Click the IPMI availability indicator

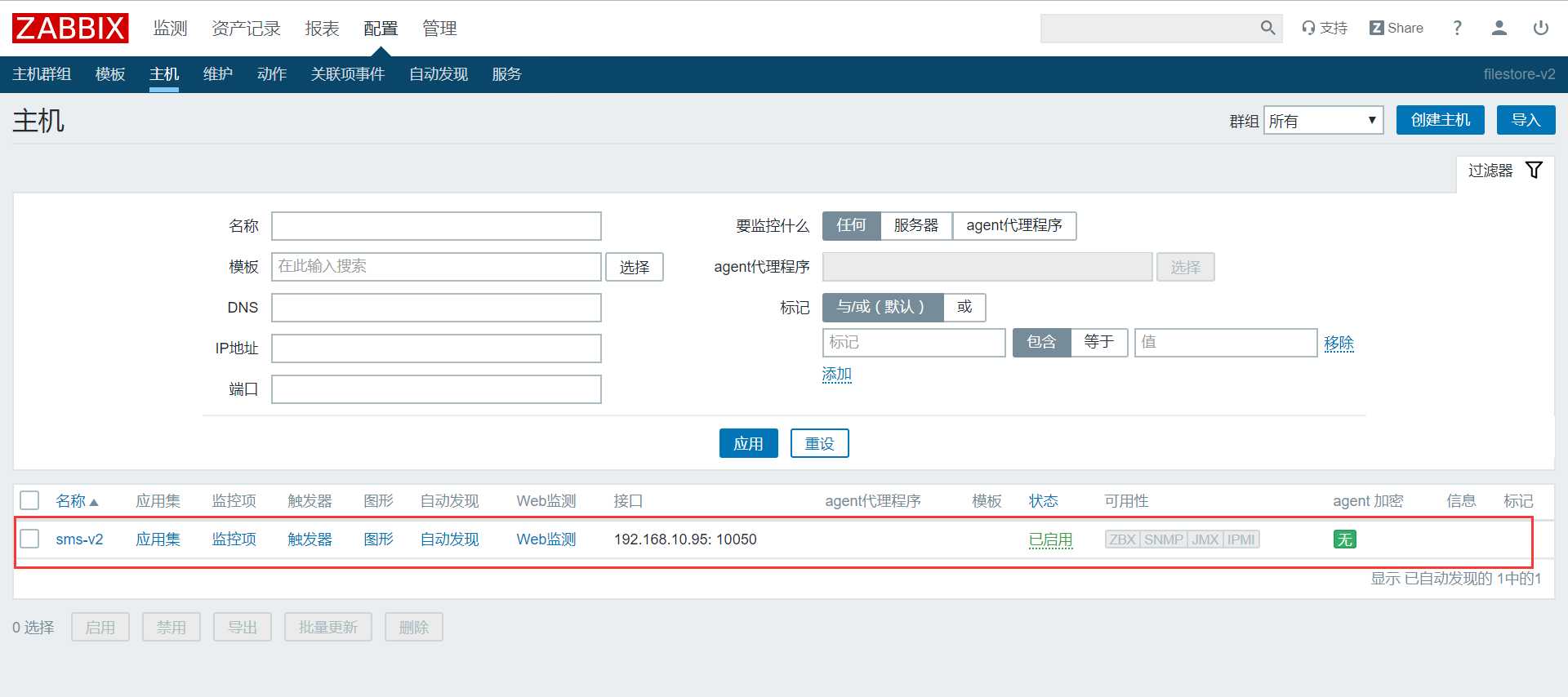pos(1241,539)
